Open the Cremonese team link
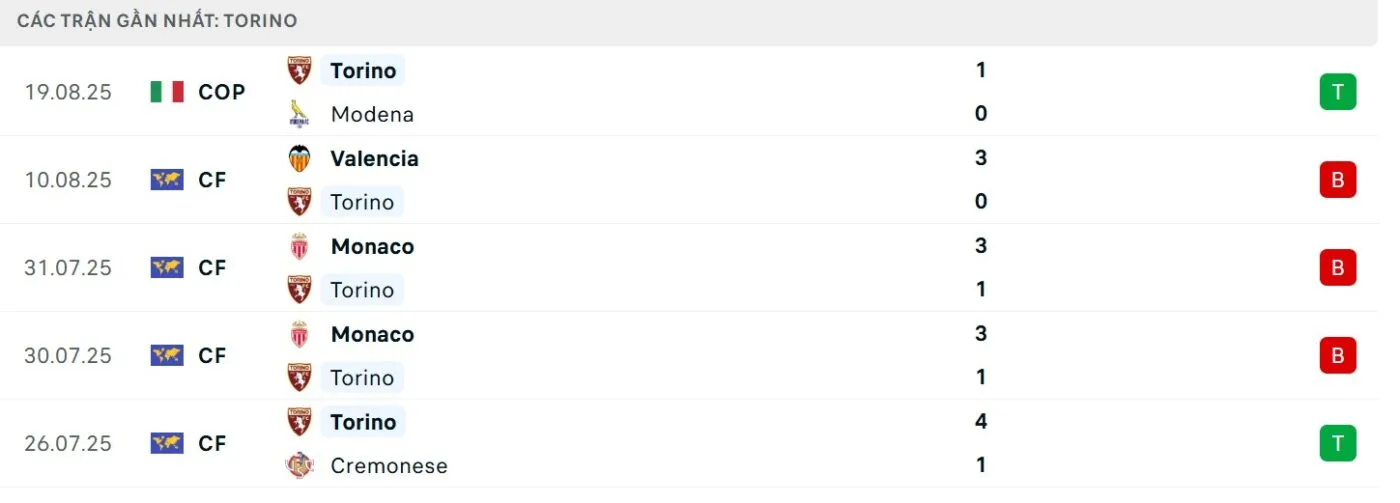This screenshot has height=503, width=1400. pos(389,466)
